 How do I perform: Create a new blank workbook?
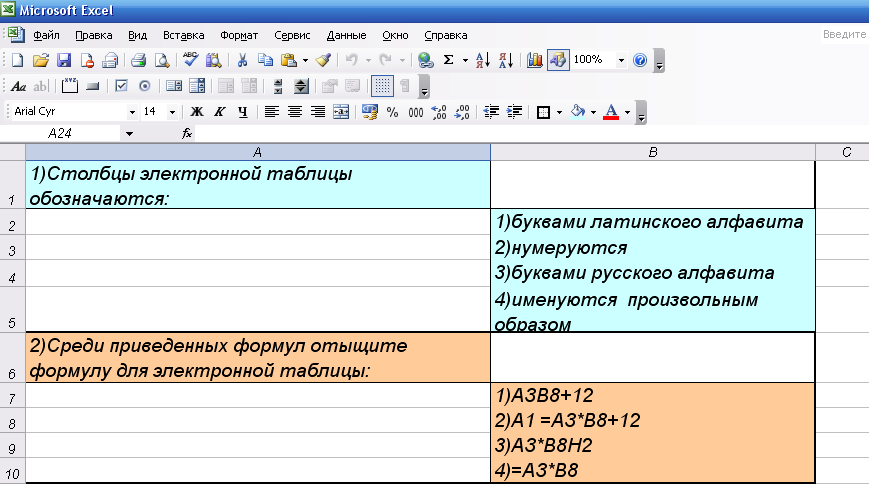pyautogui.click(x=17, y=60)
